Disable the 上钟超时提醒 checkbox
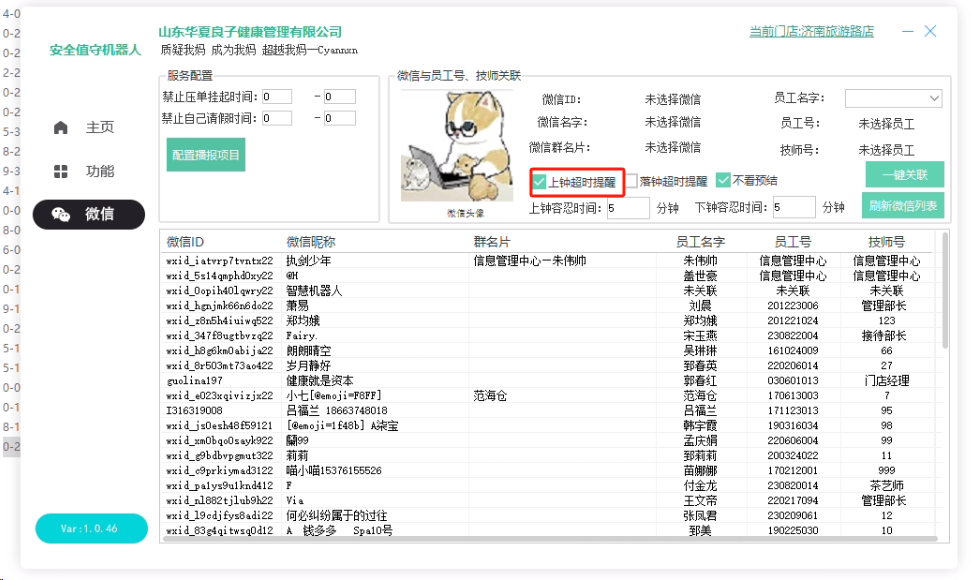 tap(539, 182)
